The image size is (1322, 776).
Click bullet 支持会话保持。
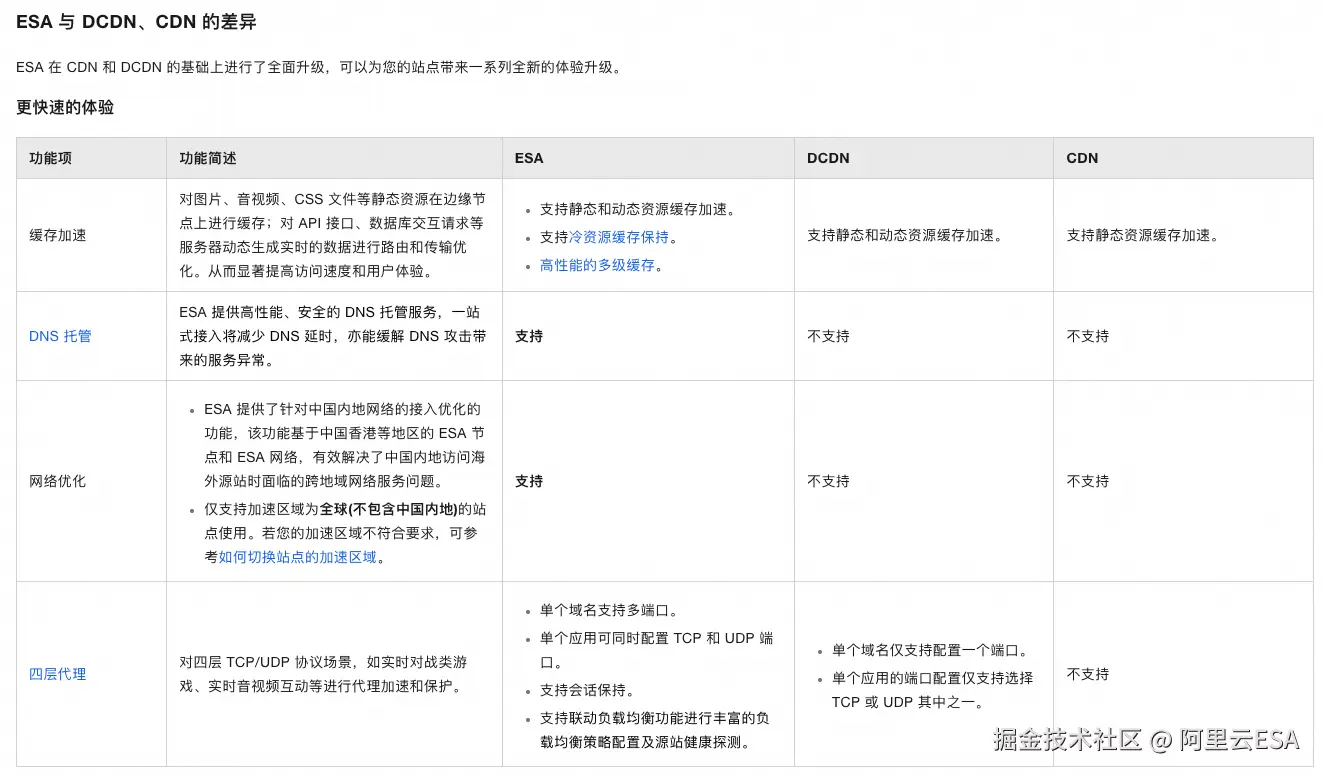(x=588, y=690)
